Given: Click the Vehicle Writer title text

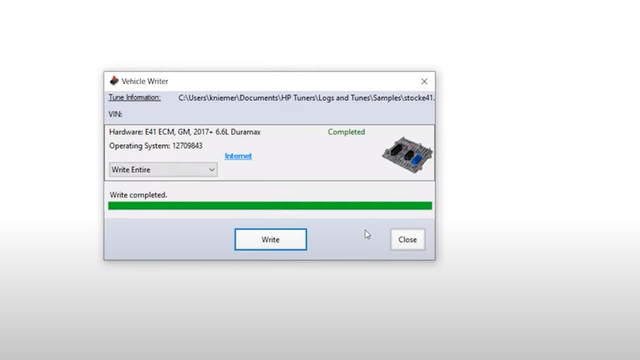Looking at the screenshot, I should tap(144, 81).
